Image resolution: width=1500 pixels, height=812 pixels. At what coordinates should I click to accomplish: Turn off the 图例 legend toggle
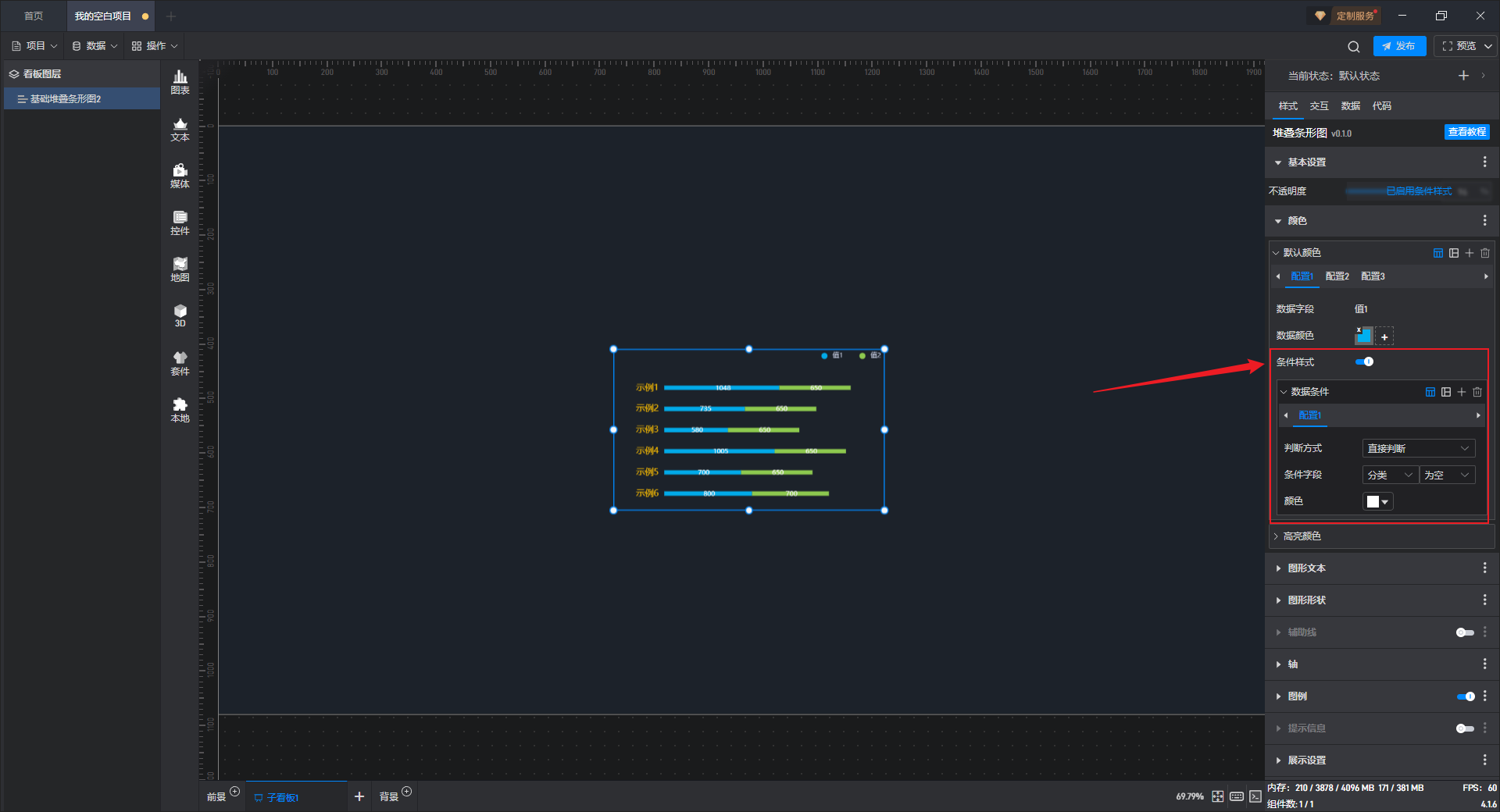(1466, 696)
